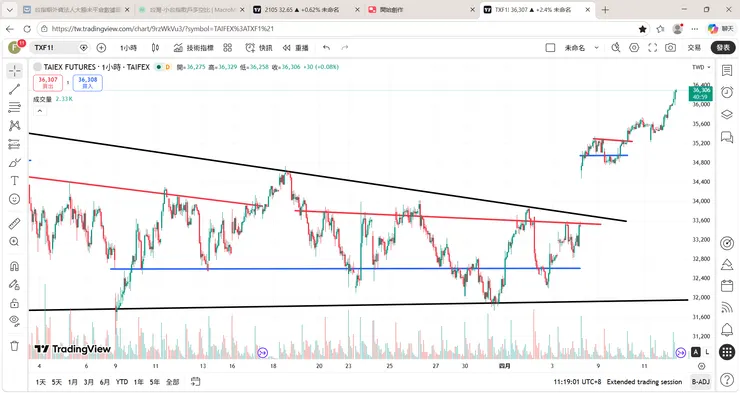Open the news feed signal icon
This screenshot has height=393, width=740.
[727, 308]
